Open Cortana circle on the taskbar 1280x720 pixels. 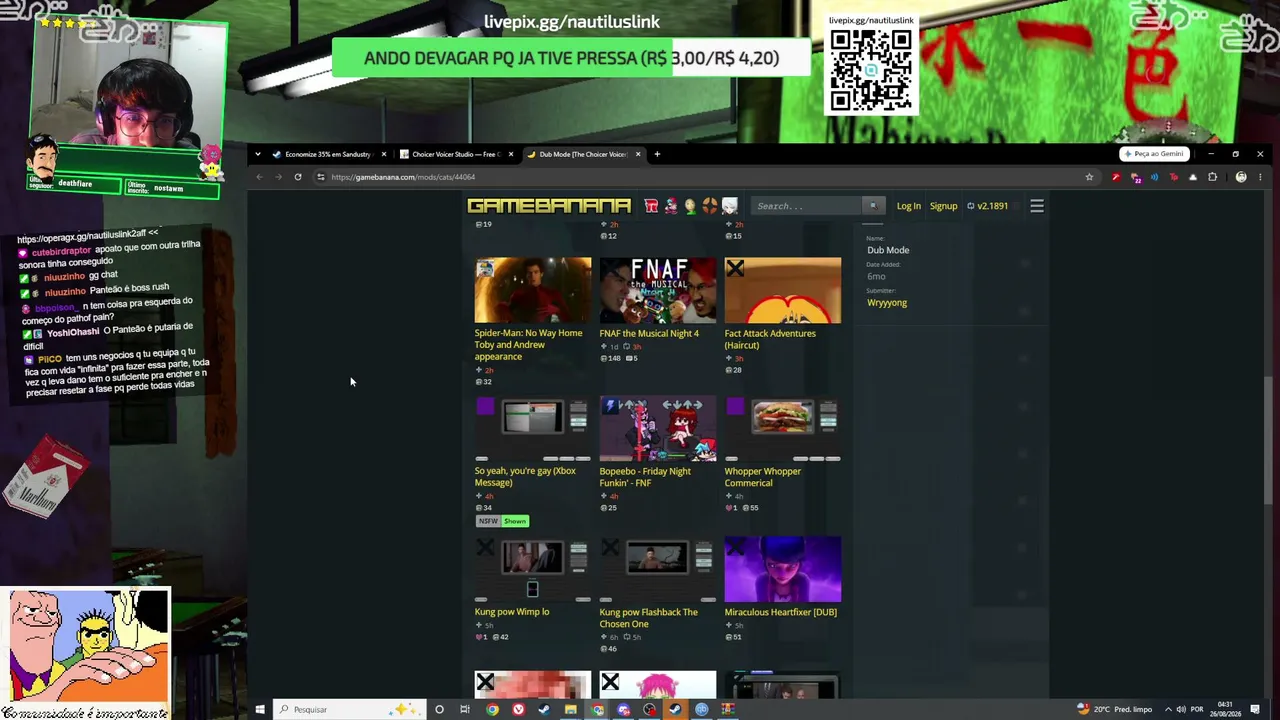tap(439, 710)
